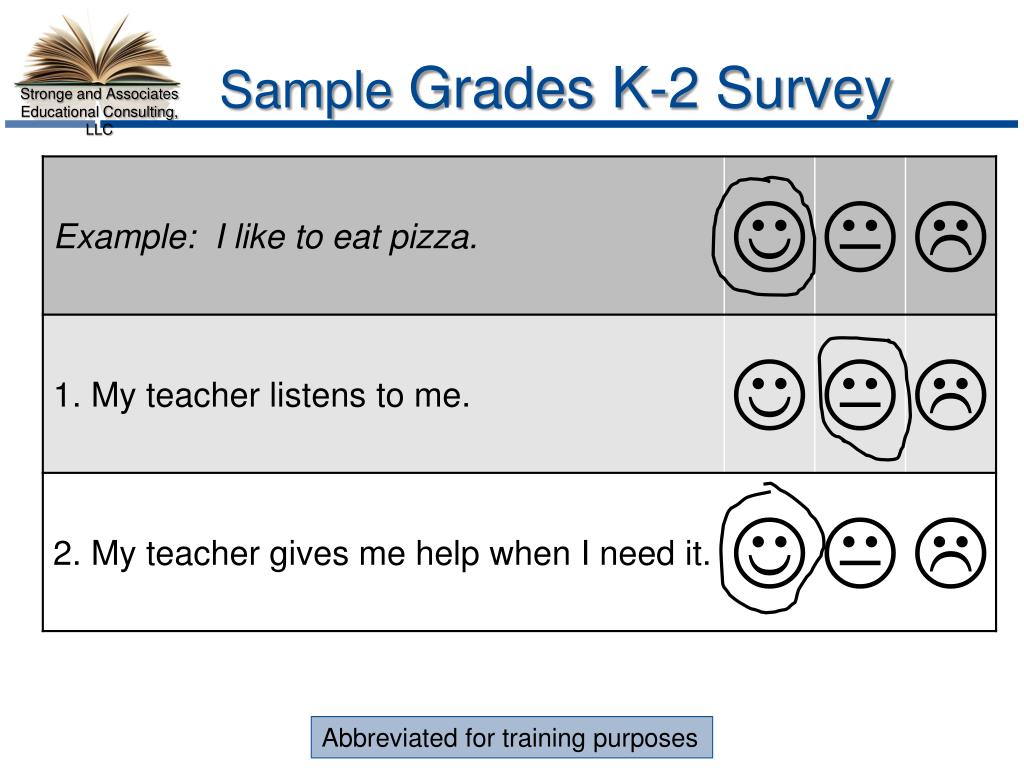Select neutral face for pizza example
1024x768 pixels.
859,236
